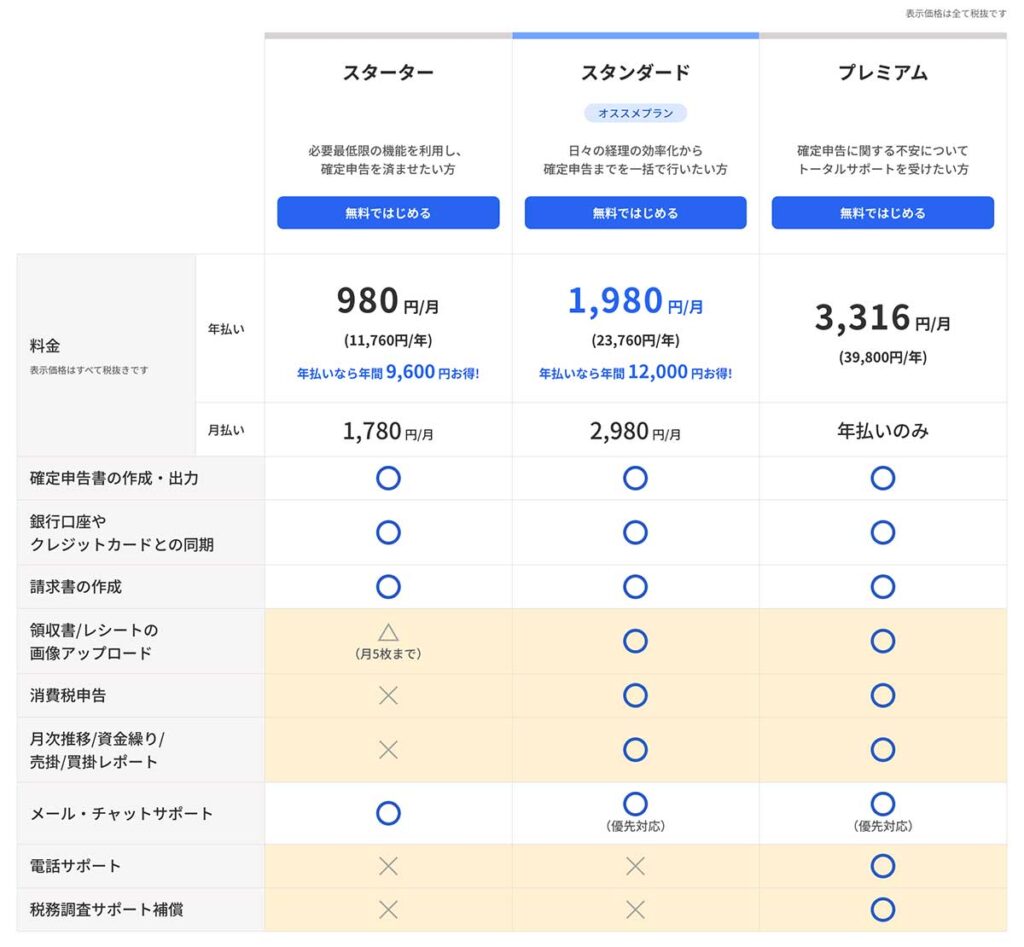Click the 3,316 円/月 yearly price

coord(882,318)
